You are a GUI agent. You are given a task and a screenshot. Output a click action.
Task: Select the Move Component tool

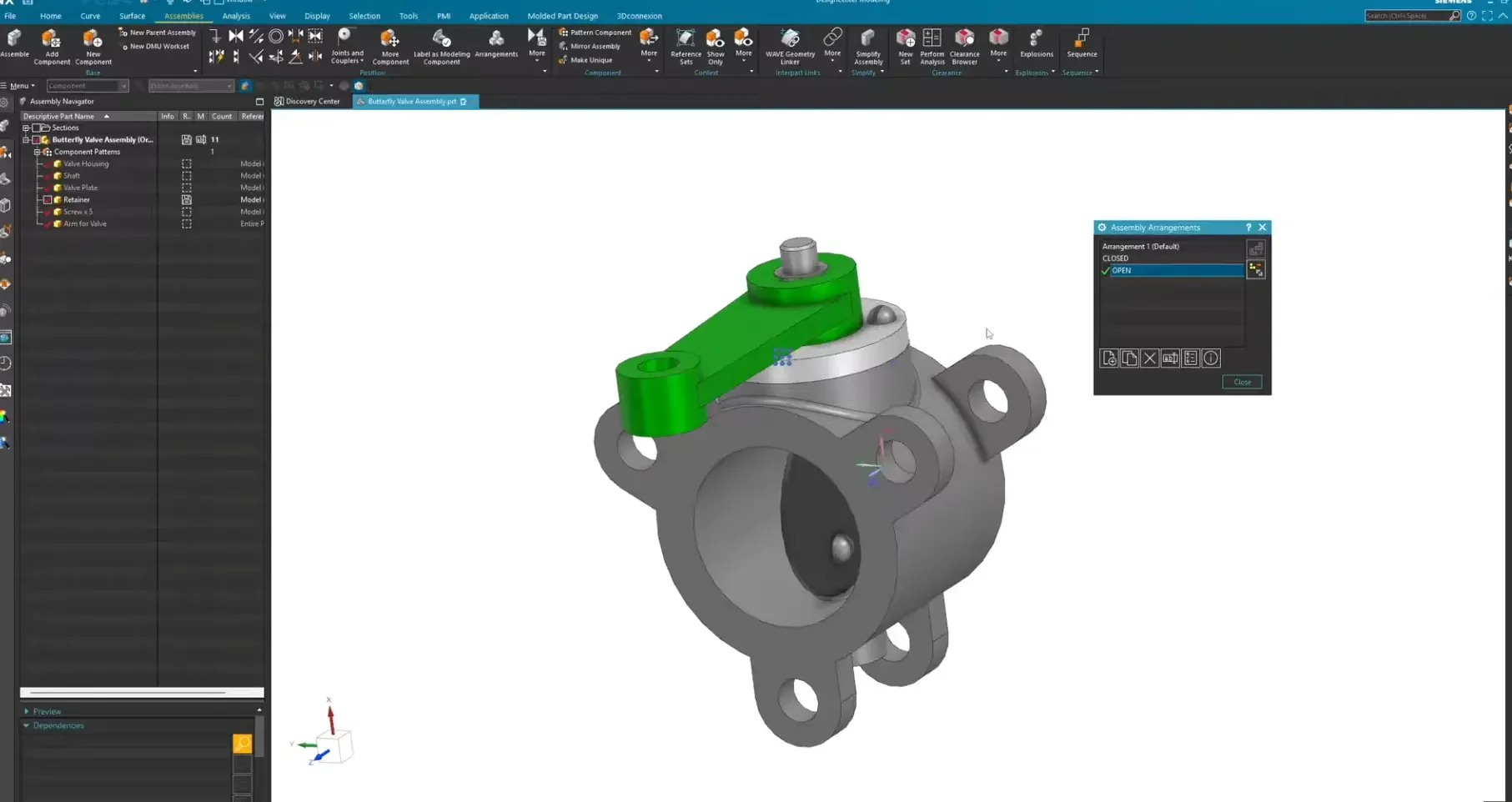[389, 47]
